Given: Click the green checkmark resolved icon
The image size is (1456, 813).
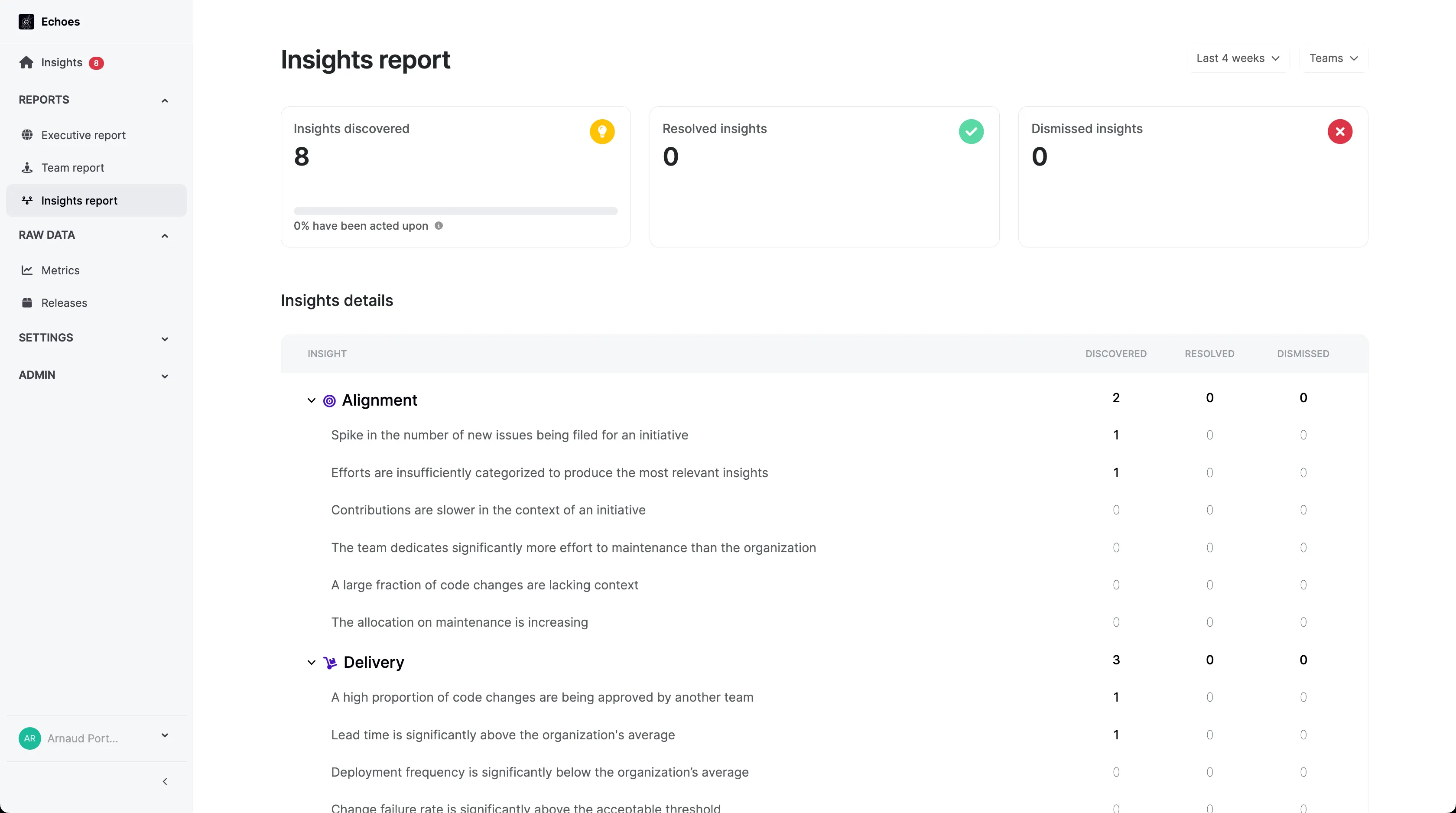Looking at the screenshot, I should pos(971,132).
